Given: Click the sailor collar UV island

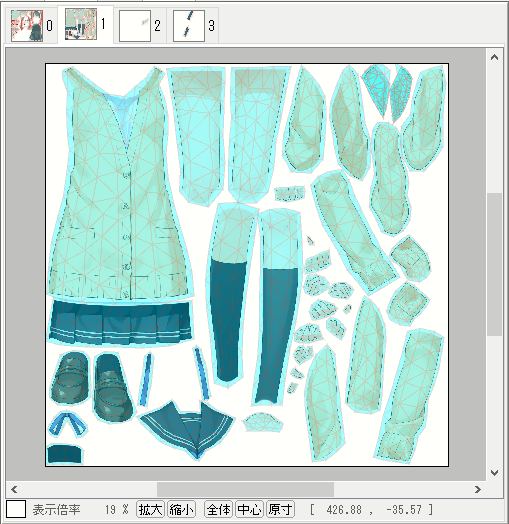Looking at the screenshot, I should coord(186,429).
